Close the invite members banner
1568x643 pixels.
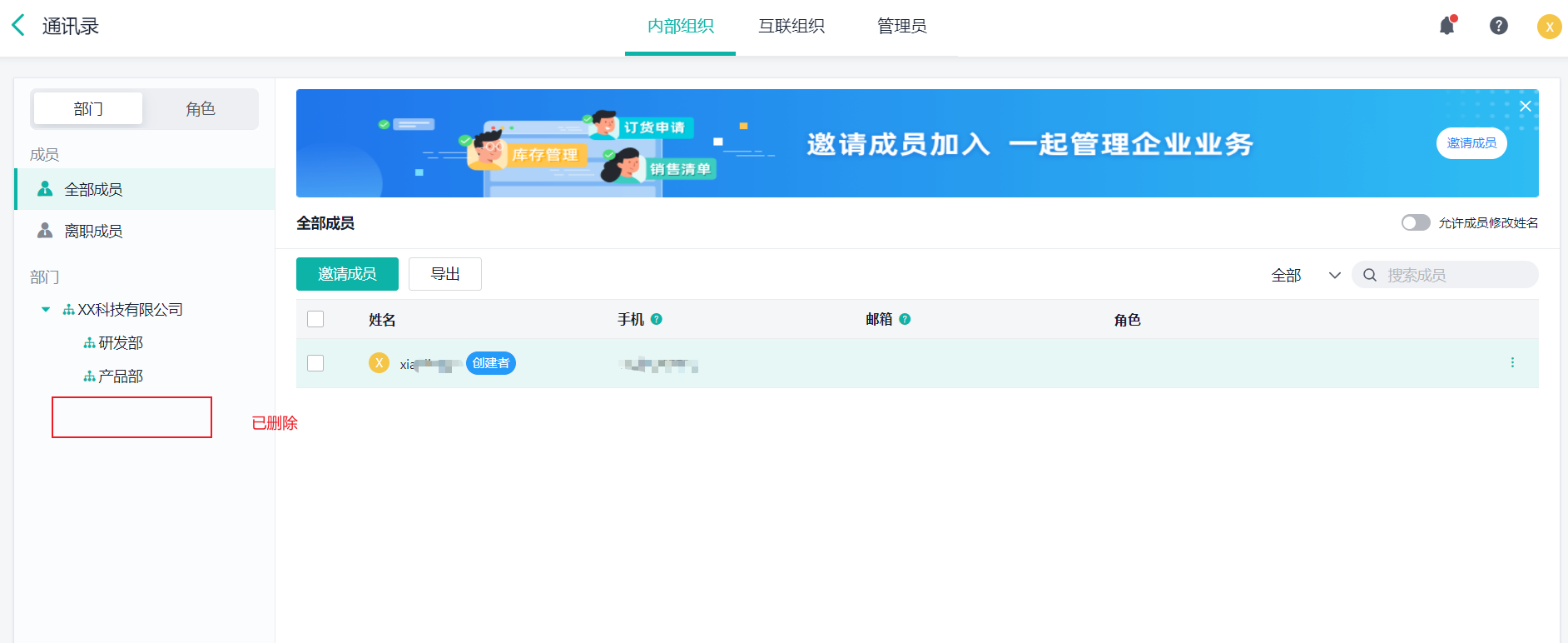(1525, 107)
